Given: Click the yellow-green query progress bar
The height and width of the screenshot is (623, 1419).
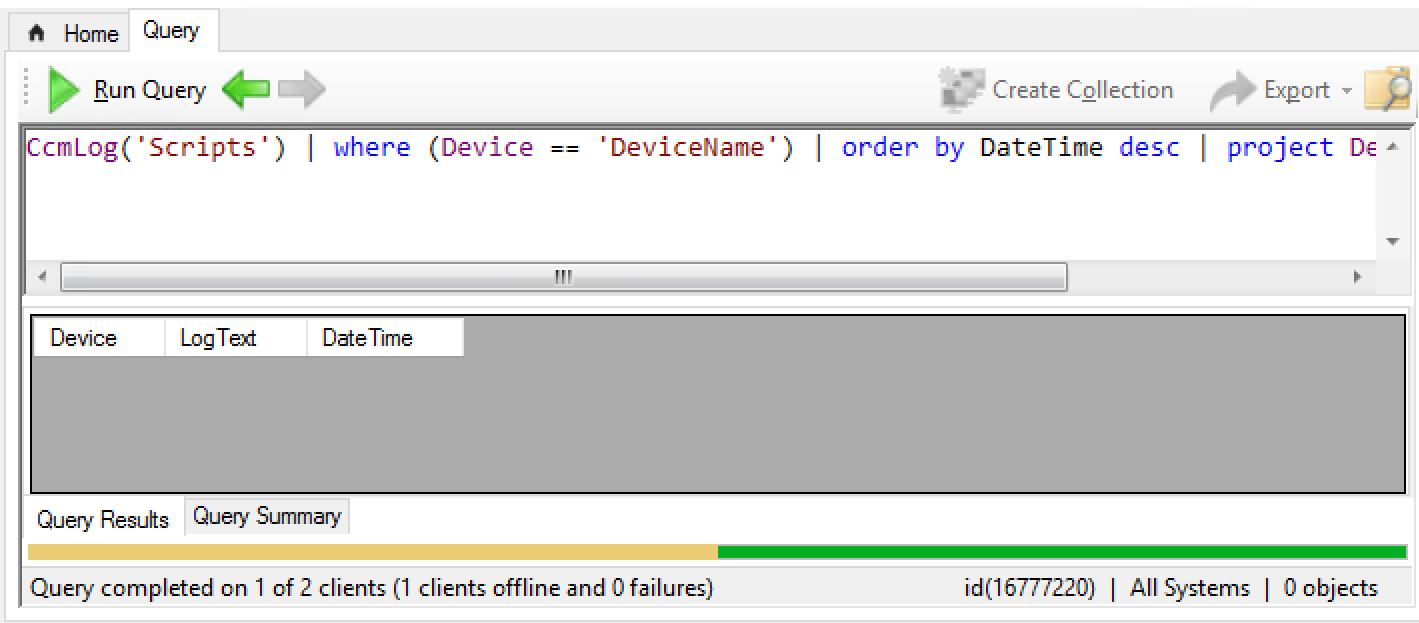Looking at the screenshot, I should [370, 549].
